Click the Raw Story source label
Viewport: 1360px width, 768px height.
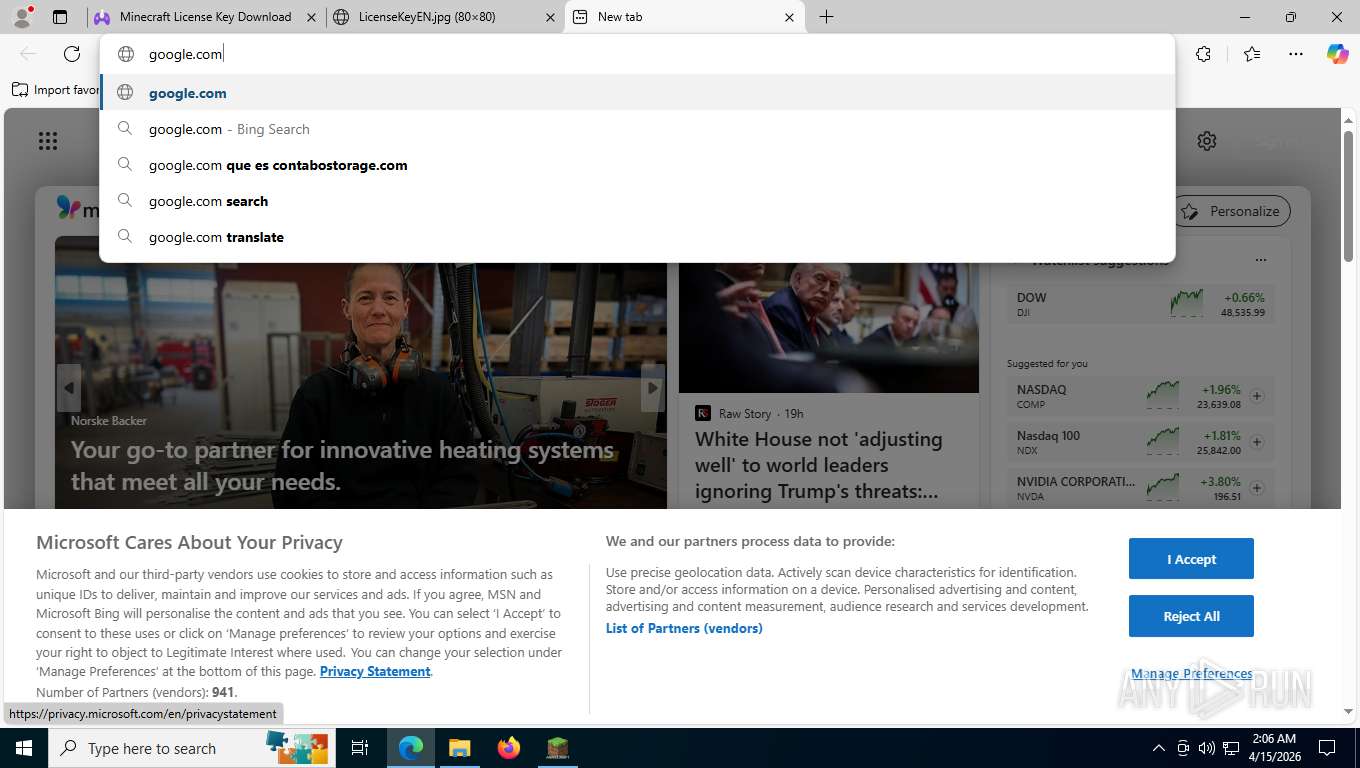tap(744, 413)
